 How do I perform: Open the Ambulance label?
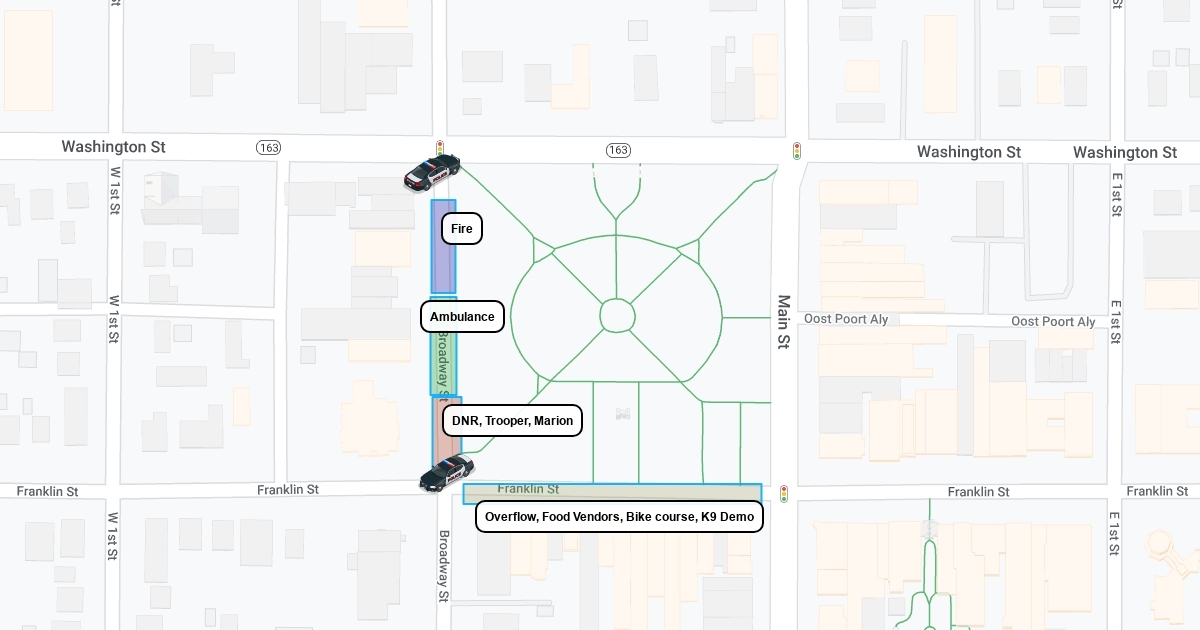pyautogui.click(x=462, y=317)
